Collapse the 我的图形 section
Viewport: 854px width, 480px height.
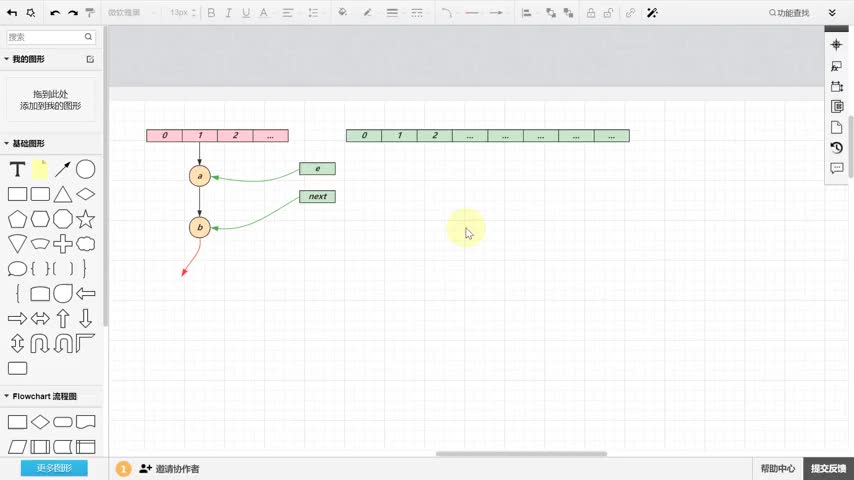click(x=7, y=59)
